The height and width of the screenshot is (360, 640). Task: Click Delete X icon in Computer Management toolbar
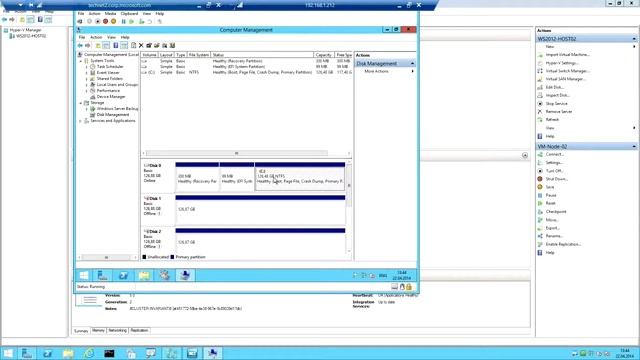[x=141, y=45]
